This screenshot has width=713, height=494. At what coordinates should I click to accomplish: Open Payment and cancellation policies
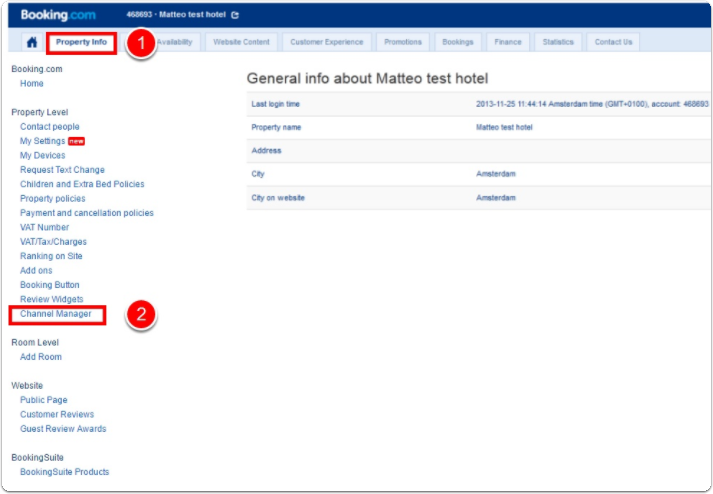[87, 213]
